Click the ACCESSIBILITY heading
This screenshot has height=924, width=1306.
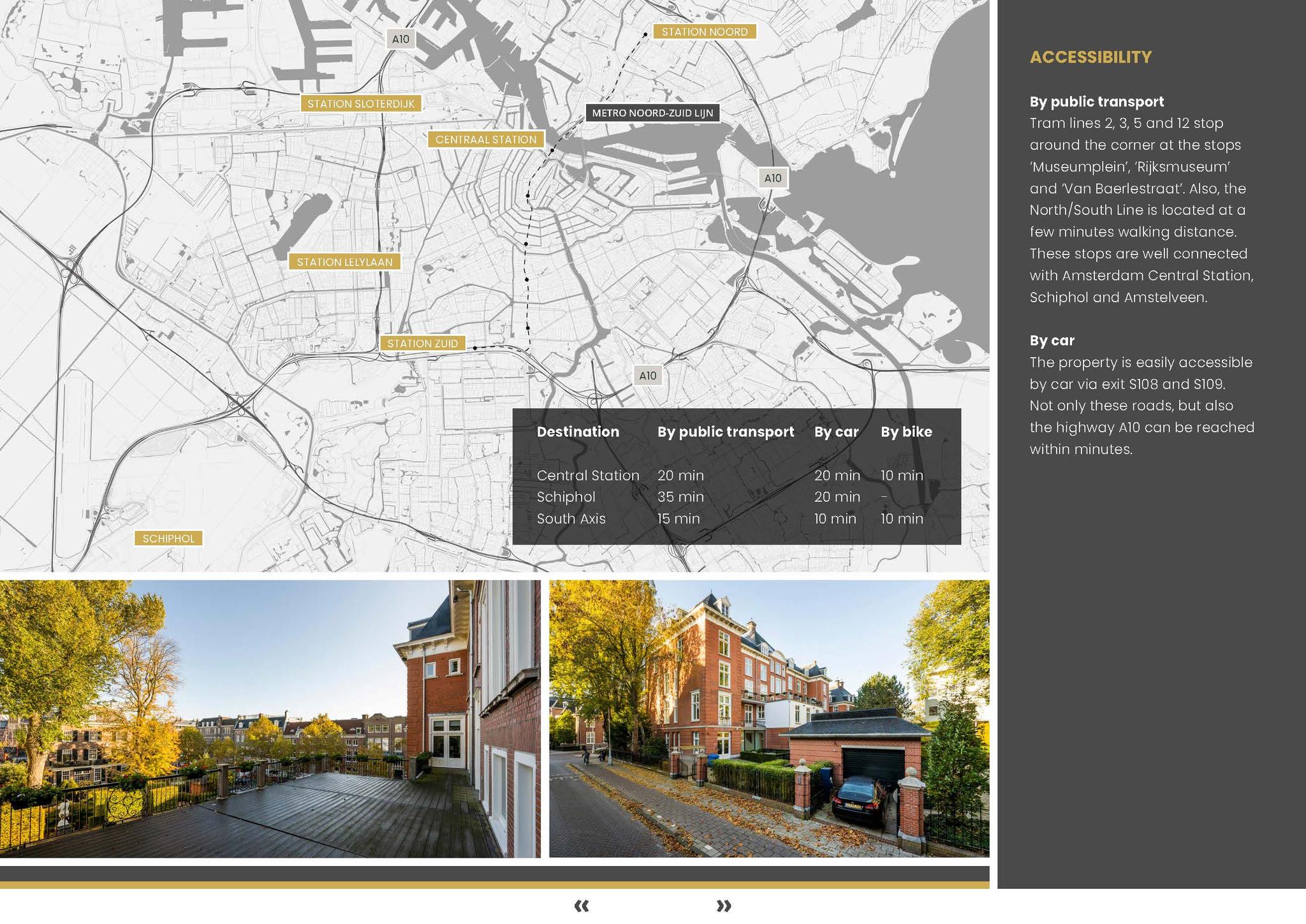(1090, 57)
